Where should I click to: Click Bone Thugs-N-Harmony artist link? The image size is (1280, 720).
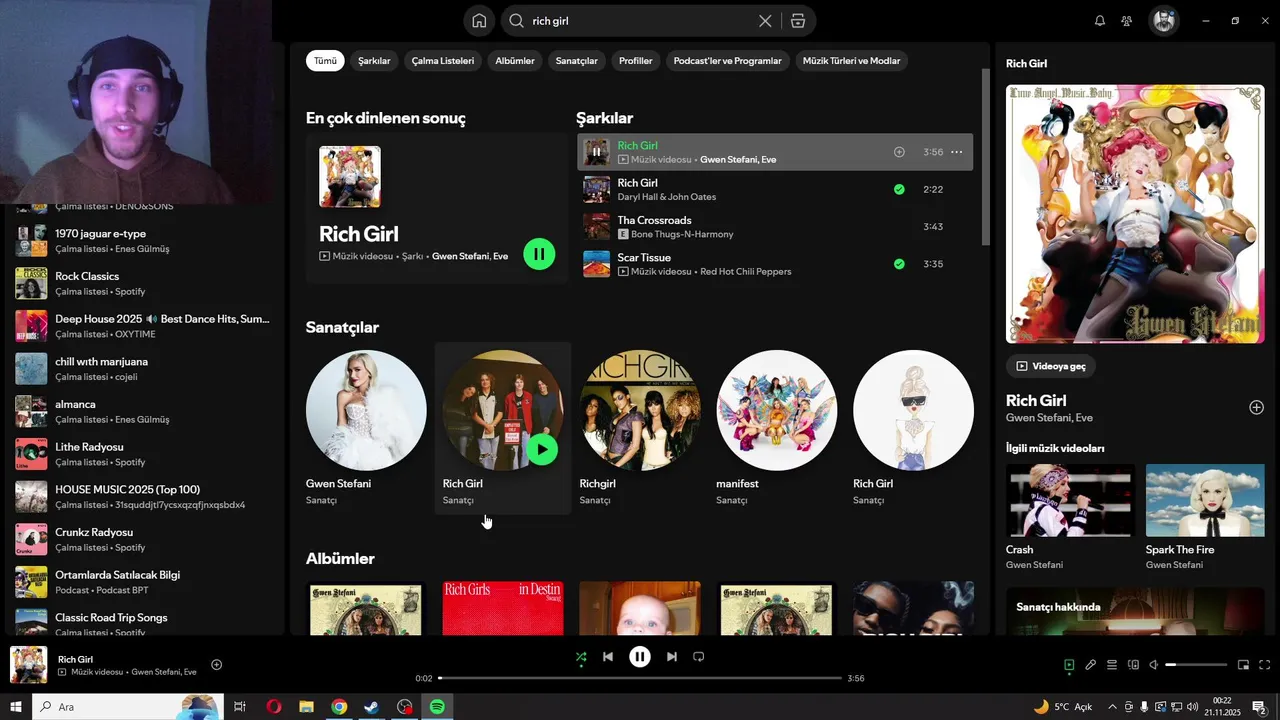(682, 234)
